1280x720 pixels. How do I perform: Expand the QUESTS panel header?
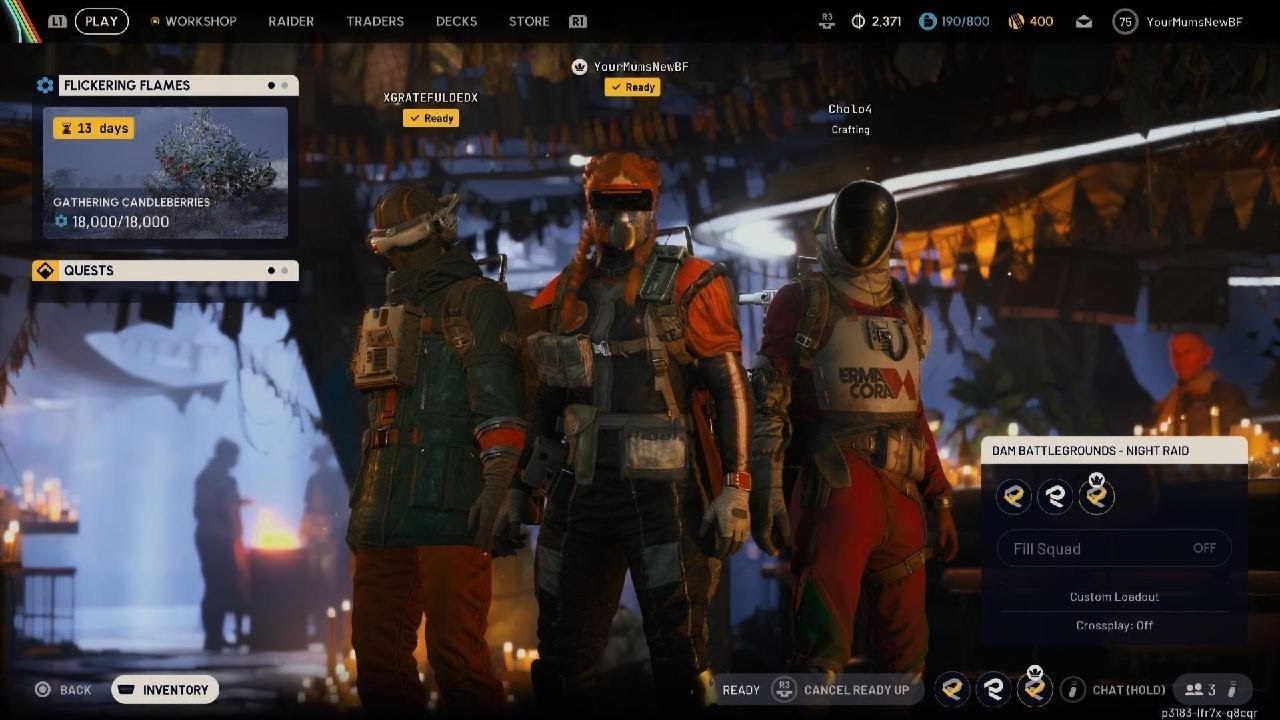coord(178,271)
